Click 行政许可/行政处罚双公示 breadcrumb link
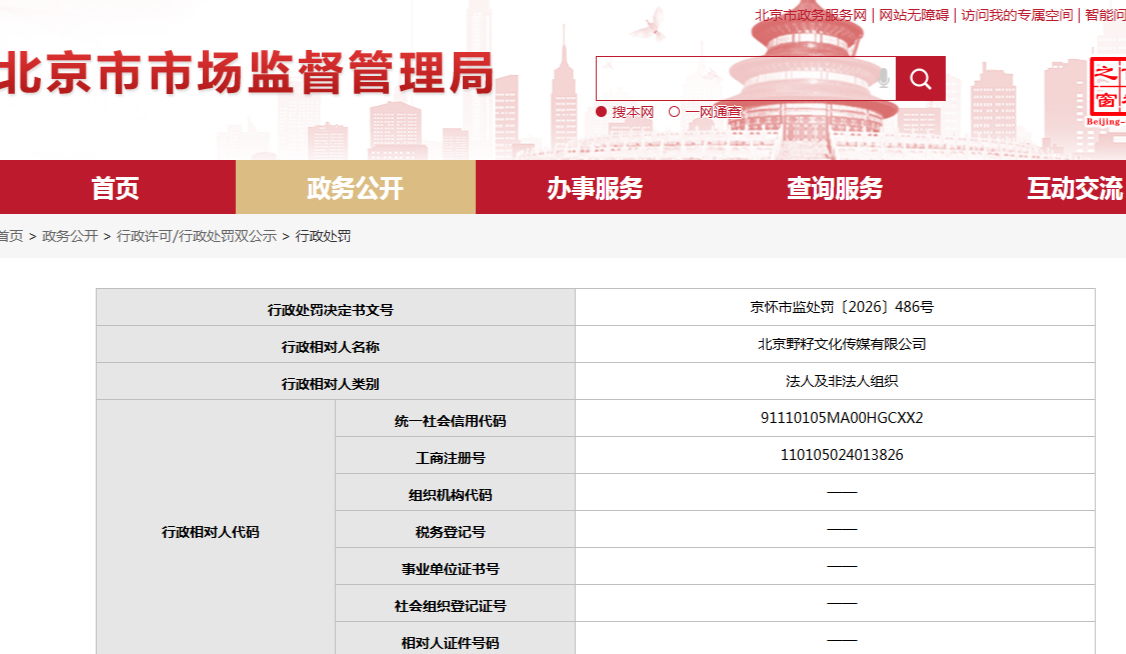This screenshot has height=654, width=1126. click(197, 236)
